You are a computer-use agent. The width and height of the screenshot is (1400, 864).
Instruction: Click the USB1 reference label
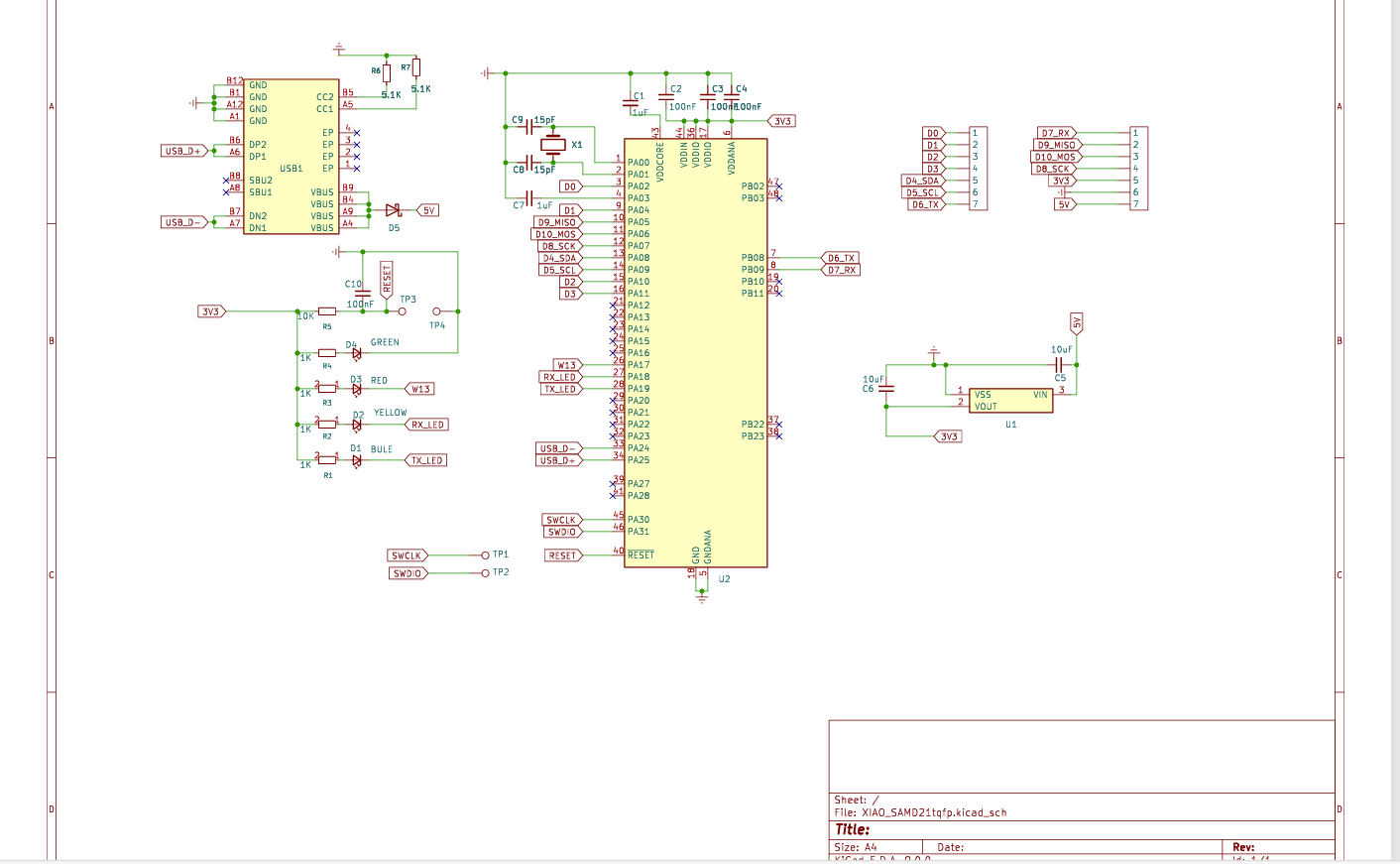(292, 169)
